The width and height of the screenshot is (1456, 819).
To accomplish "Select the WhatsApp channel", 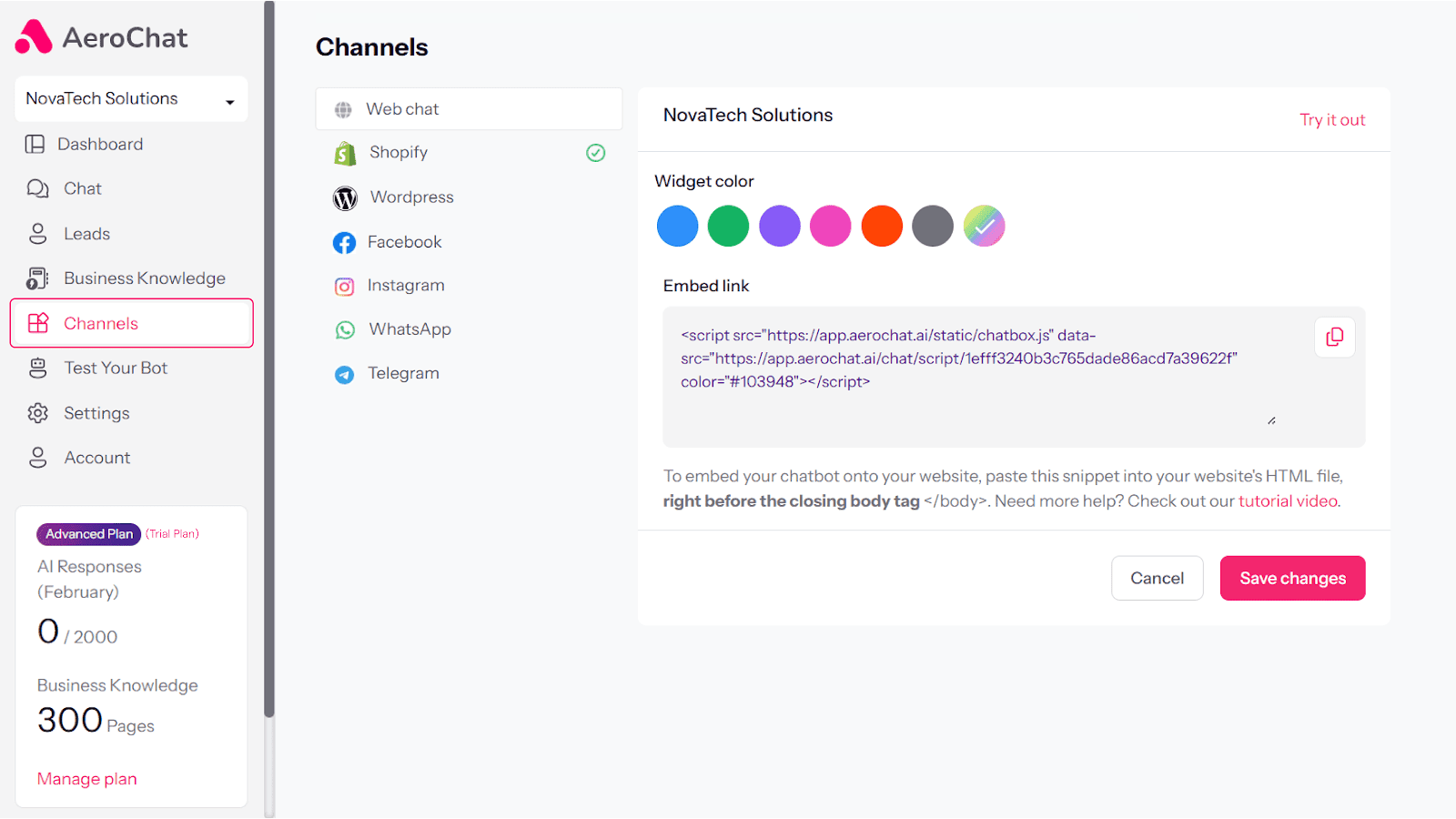I will (409, 329).
